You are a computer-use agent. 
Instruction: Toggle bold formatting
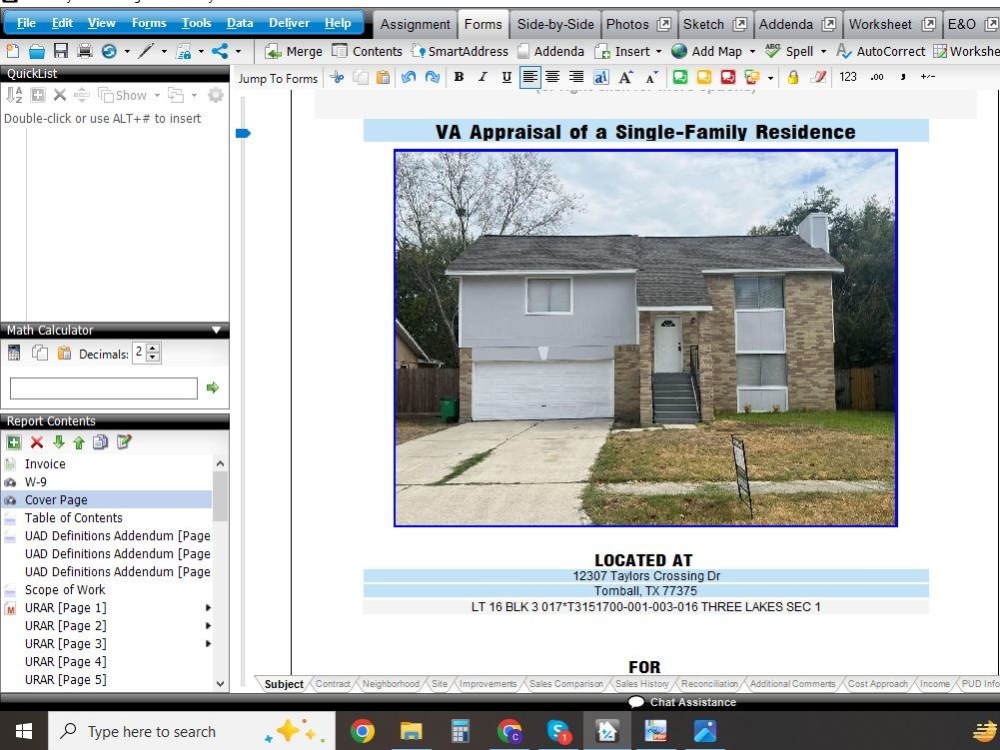458,77
